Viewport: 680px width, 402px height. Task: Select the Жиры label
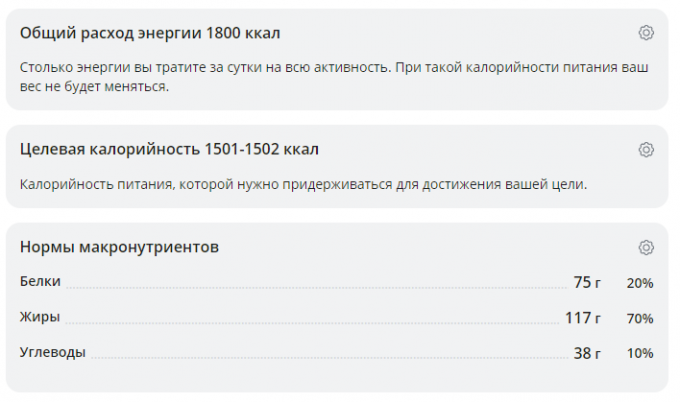[x=39, y=318]
